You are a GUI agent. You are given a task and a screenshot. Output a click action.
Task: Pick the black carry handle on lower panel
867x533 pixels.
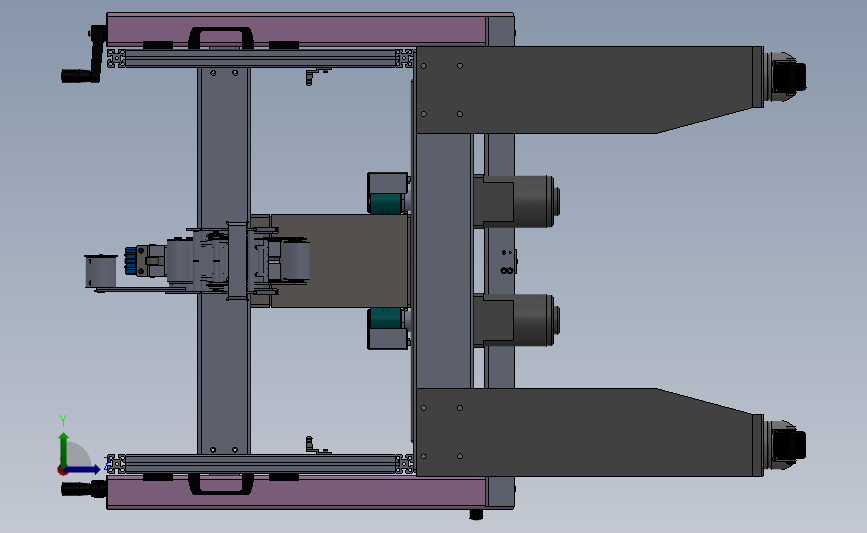pos(221,483)
